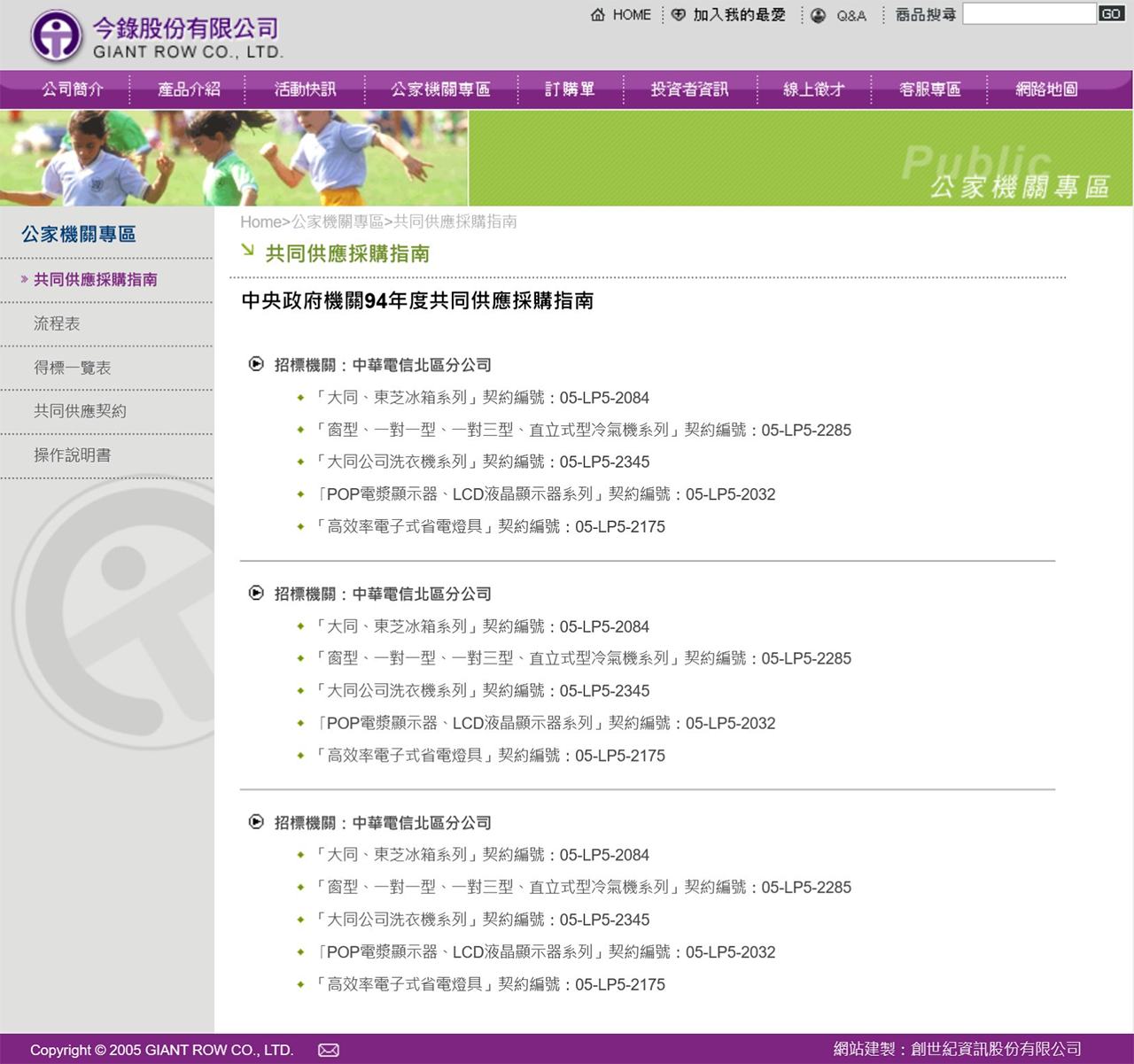Click third section's 大同、東芝冰箱系列 entry
The width and height of the screenshot is (1134, 1064).
[x=481, y=855]
